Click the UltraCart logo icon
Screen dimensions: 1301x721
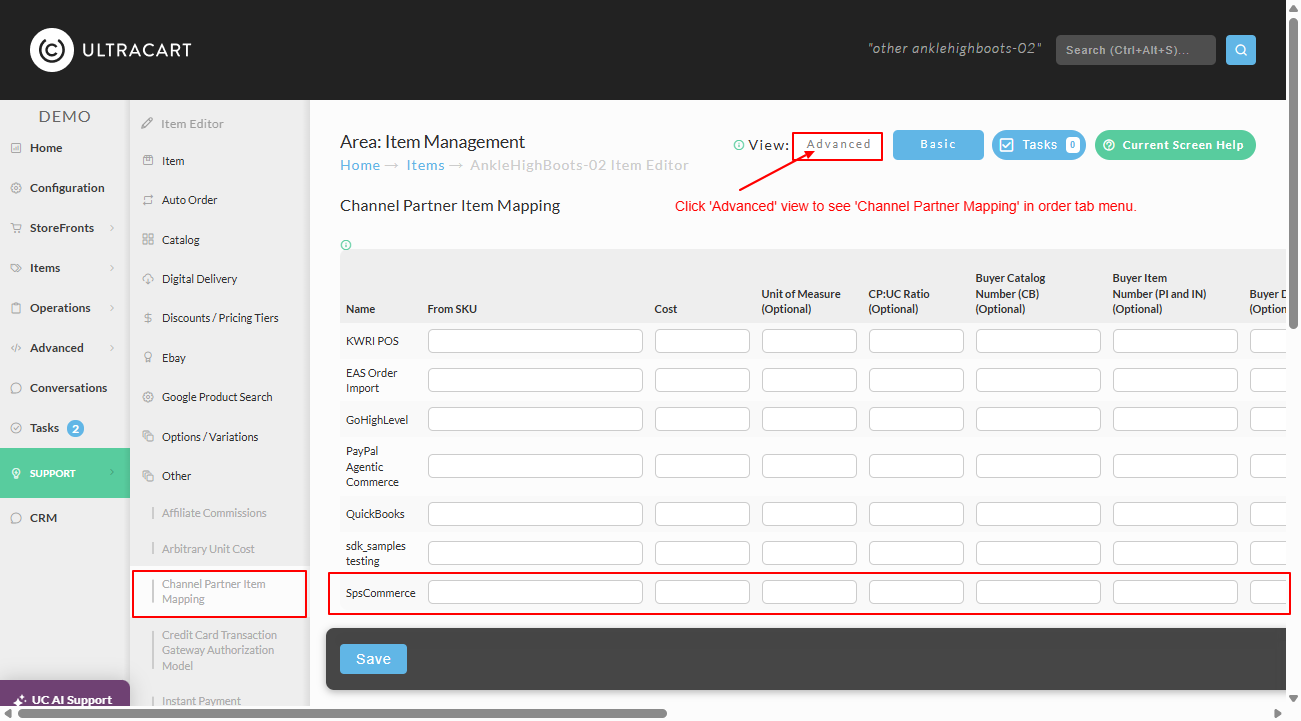52,50
